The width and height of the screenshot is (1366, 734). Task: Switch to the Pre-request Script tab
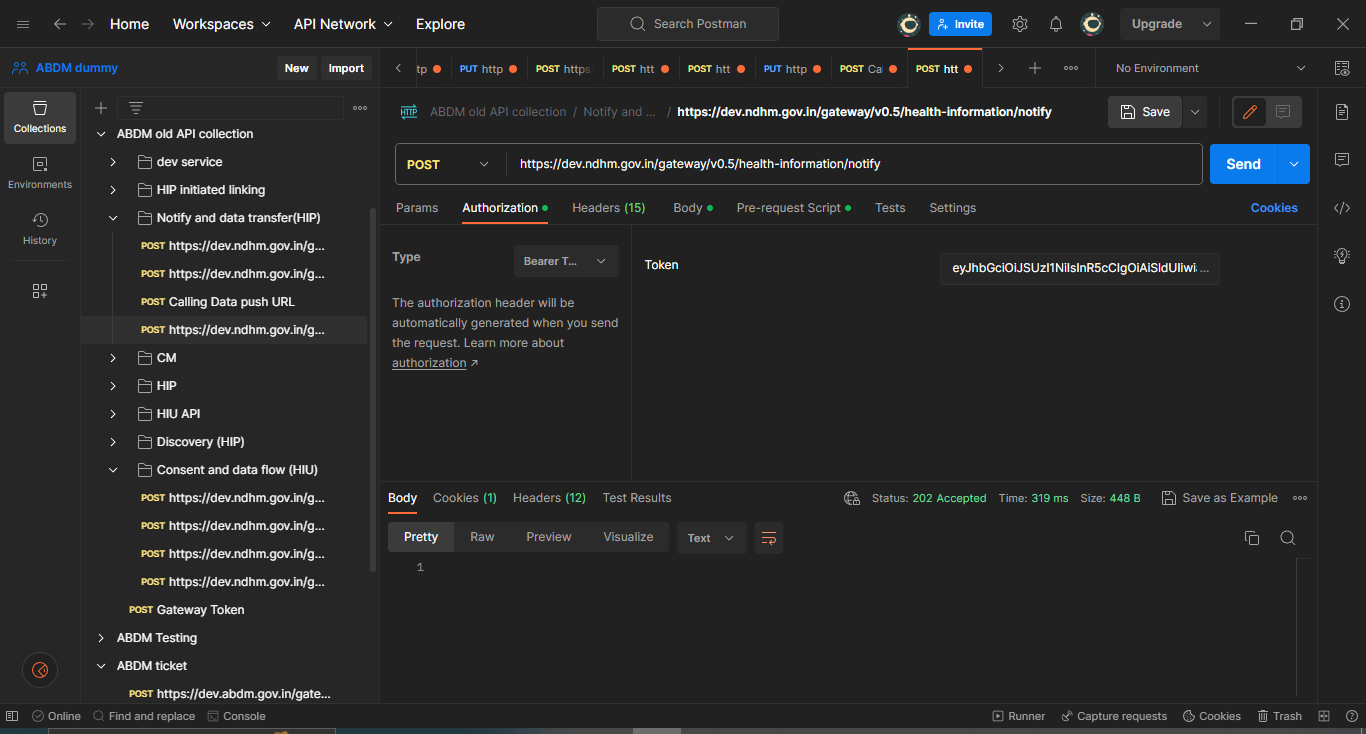pyautogui.click(x=794, y=208)
